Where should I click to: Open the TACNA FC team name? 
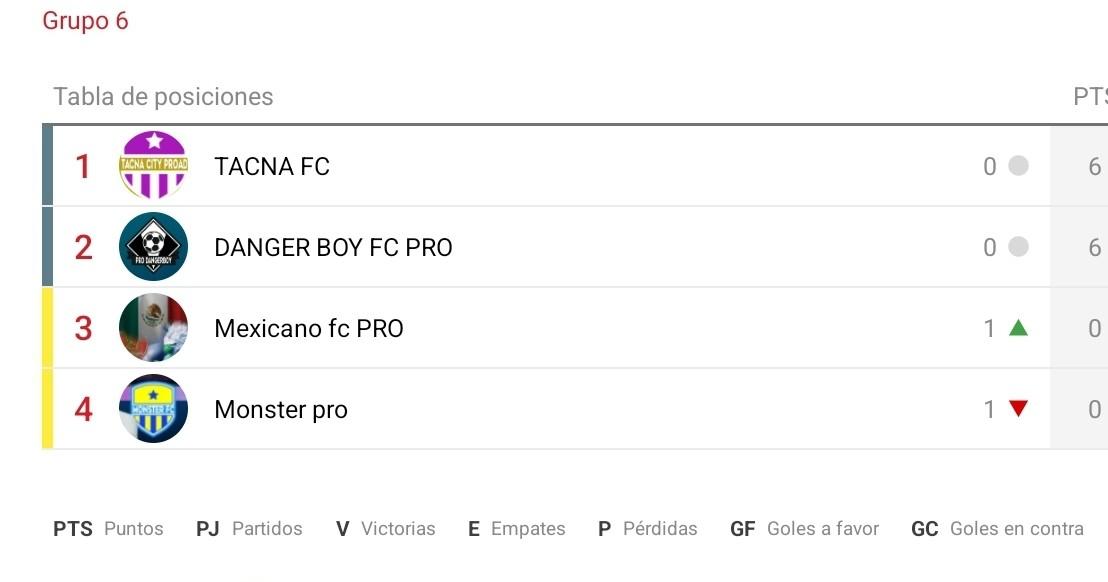click(x=272, y=166)
